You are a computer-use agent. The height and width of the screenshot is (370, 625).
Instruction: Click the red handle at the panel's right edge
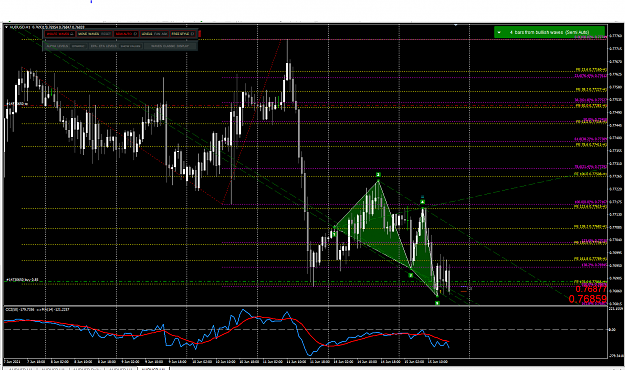pos(200,34)
